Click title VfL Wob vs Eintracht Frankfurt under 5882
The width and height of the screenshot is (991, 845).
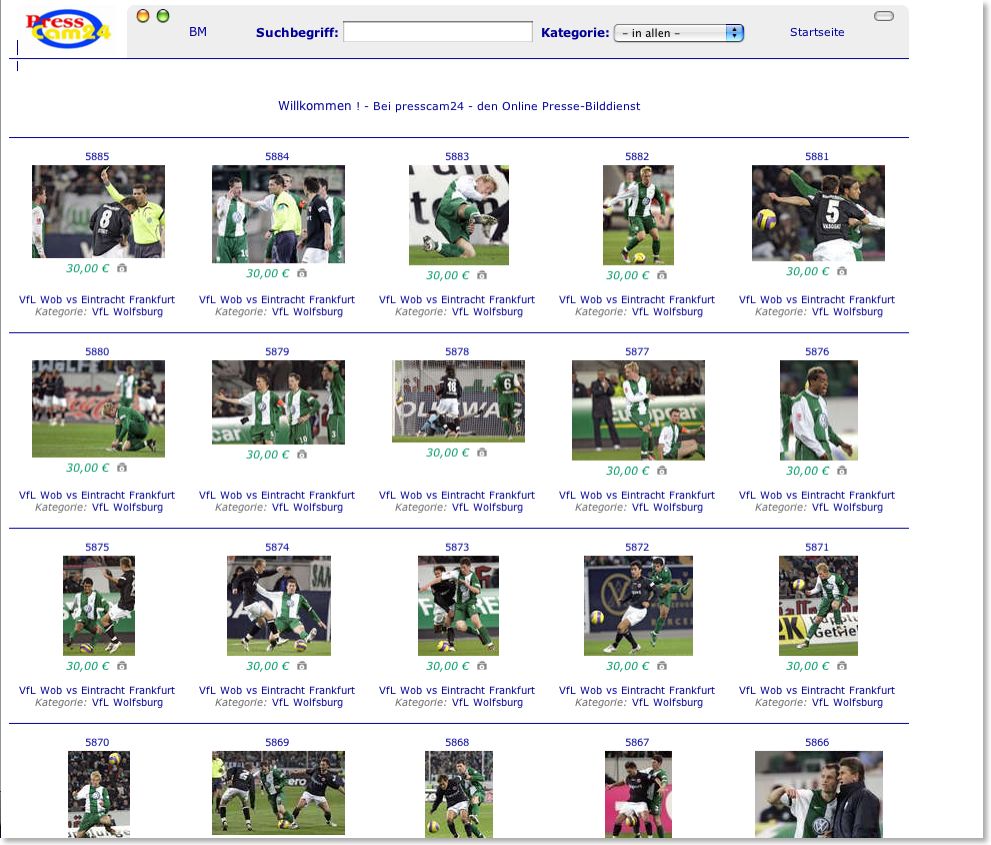(636, 300)
